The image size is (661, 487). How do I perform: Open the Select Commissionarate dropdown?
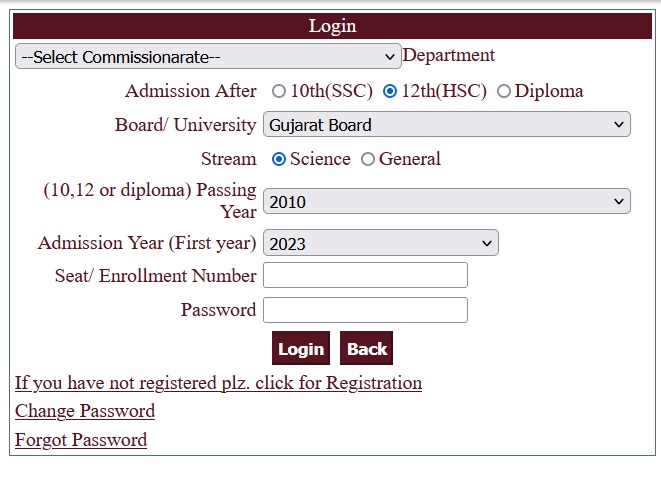click(x=208, y=57)
